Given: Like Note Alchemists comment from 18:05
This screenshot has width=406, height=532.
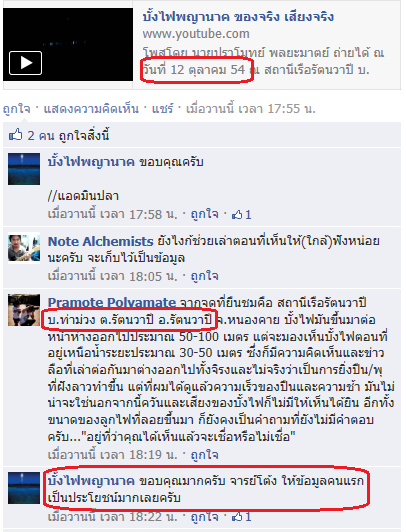Looking at the screenshot, I should (x=204, y=276).
